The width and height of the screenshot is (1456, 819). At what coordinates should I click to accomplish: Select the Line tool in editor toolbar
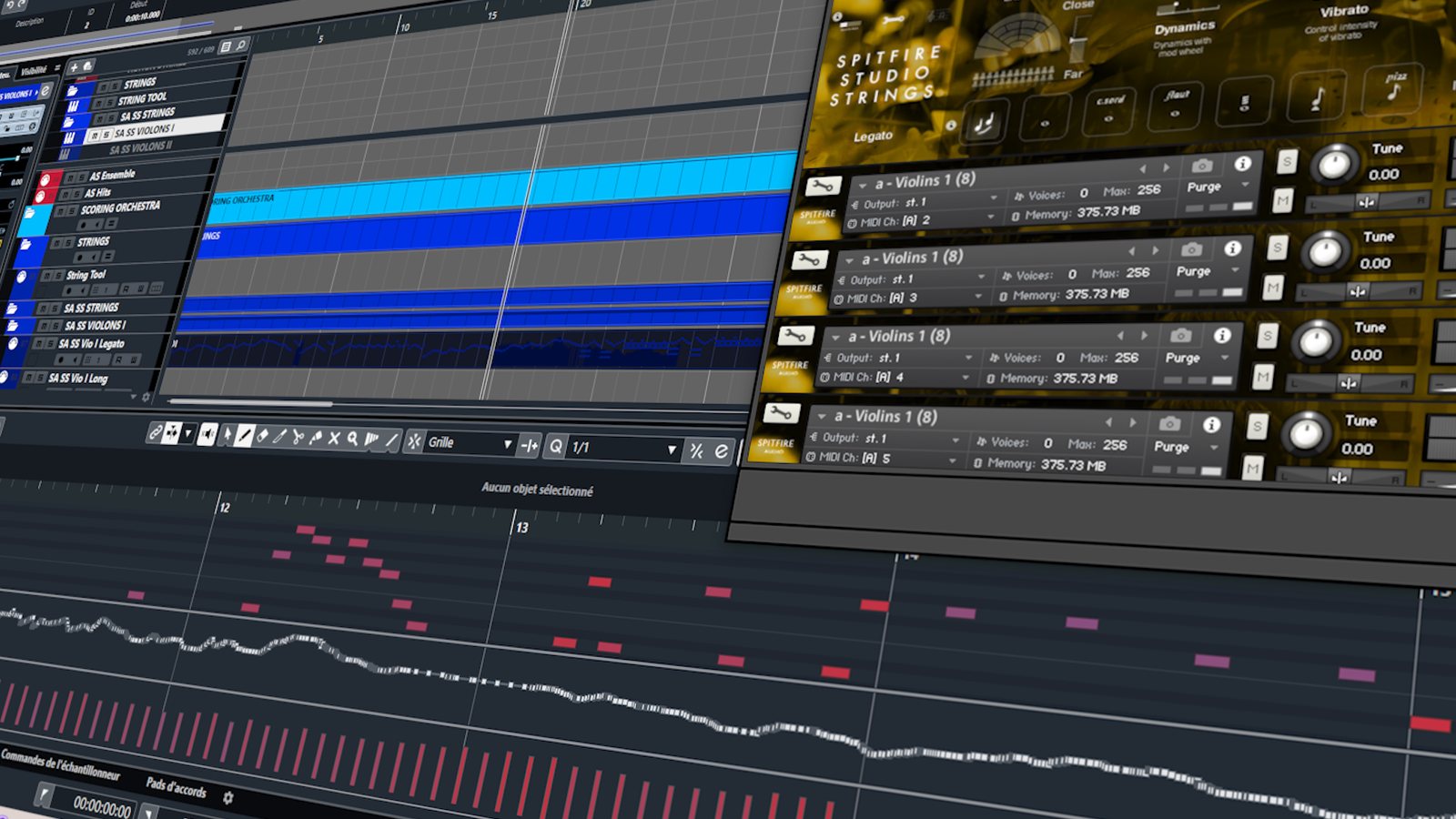[392, 440]
